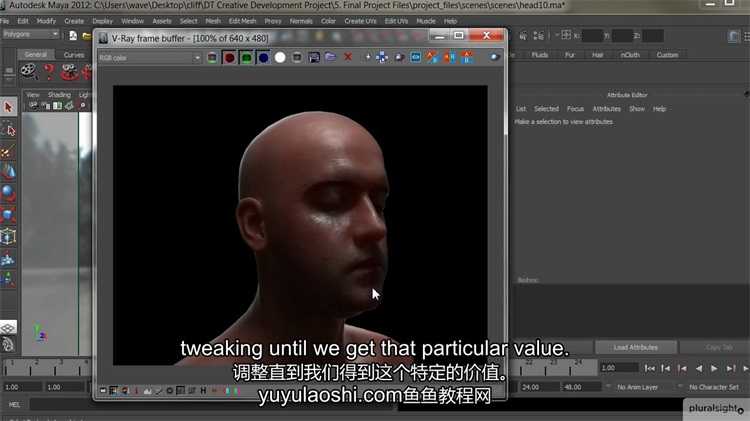Click the compare horizontal A B icon
The image size is (750, 421).
[450, 58]
